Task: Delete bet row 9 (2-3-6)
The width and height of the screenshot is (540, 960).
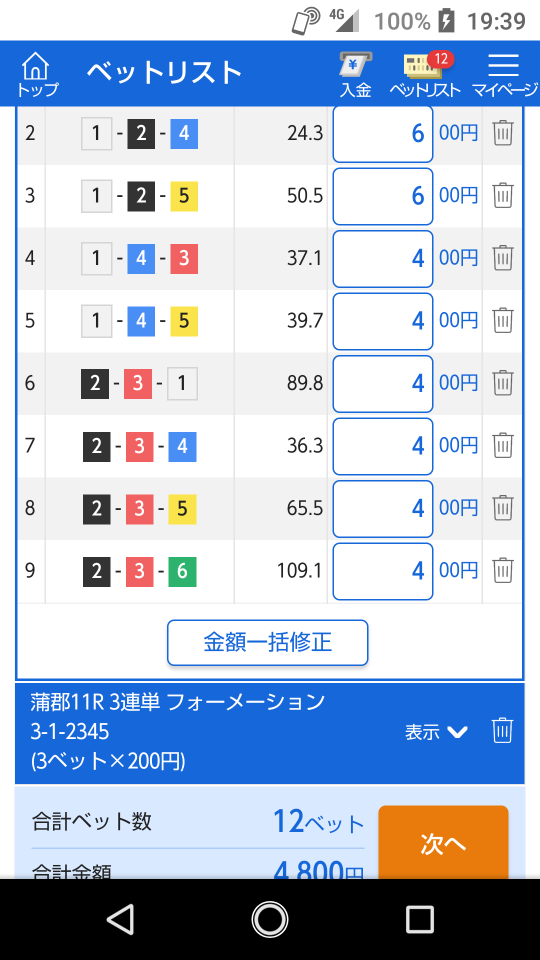Action: [x=503, y=570]
